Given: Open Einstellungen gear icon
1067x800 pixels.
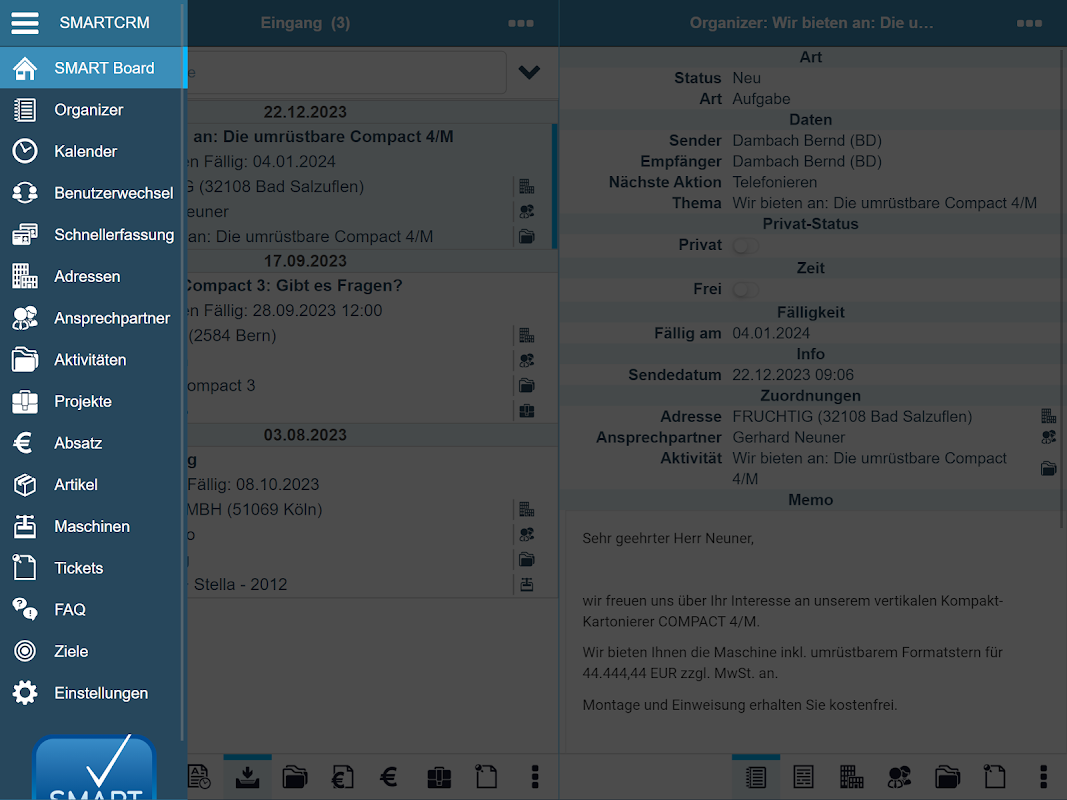Looking at the screenshot, I should [x=25, y=693].
